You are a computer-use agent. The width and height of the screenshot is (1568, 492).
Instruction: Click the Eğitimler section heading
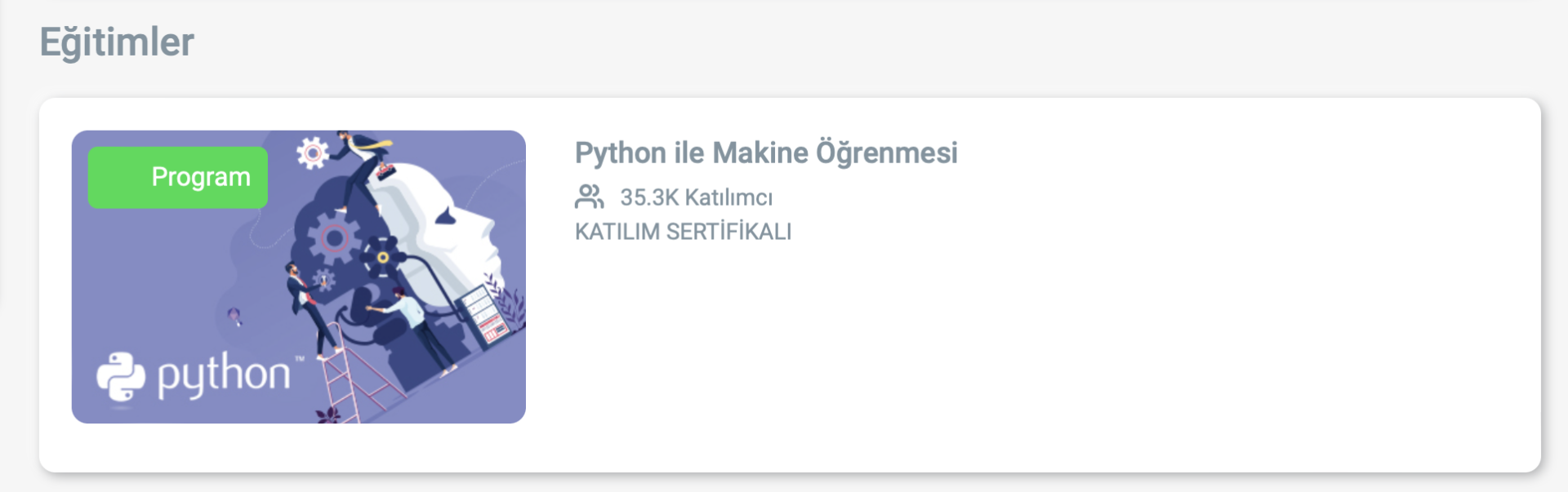[x=117, y=42]
